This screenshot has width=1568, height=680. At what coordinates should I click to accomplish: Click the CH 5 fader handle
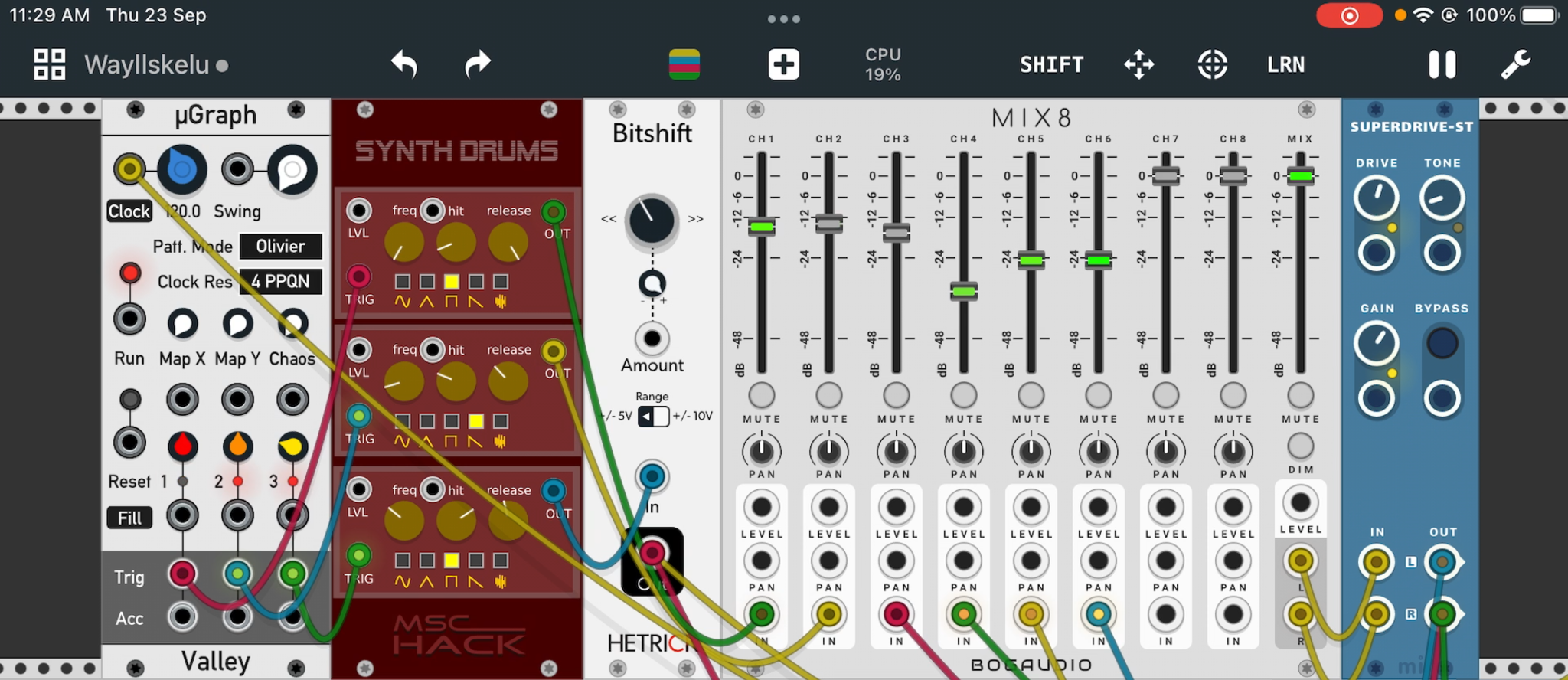(1031, 260)
